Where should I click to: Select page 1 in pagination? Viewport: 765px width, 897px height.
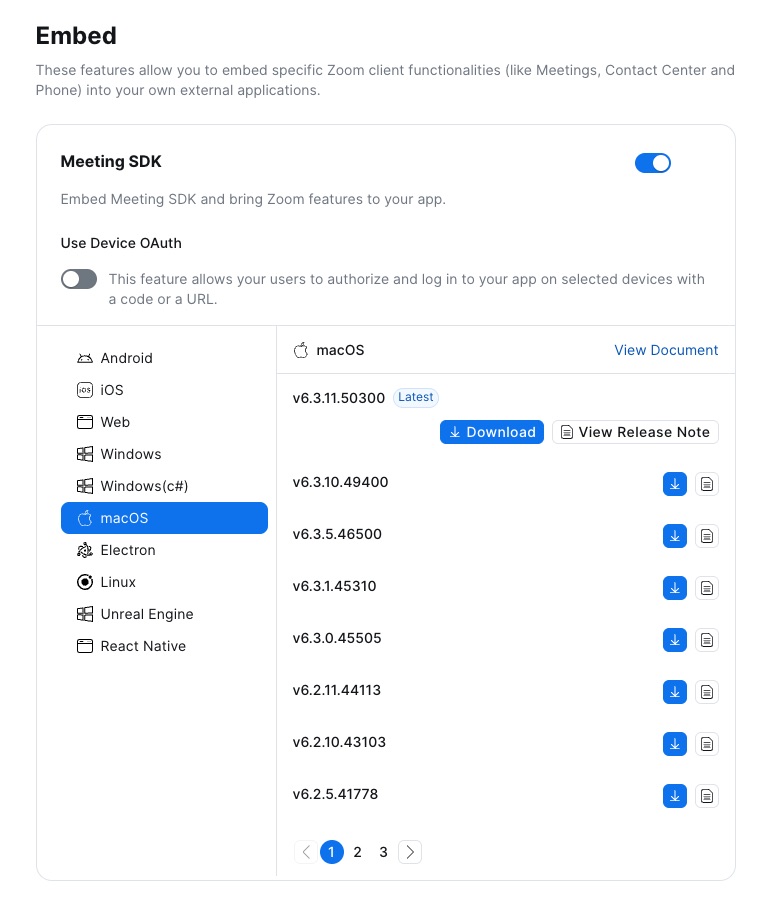point(332,852)
